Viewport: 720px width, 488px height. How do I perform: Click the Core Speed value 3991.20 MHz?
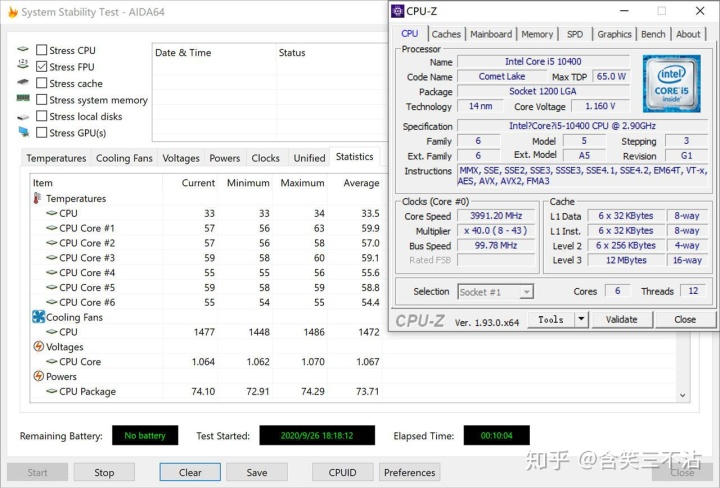pos(496,216)
